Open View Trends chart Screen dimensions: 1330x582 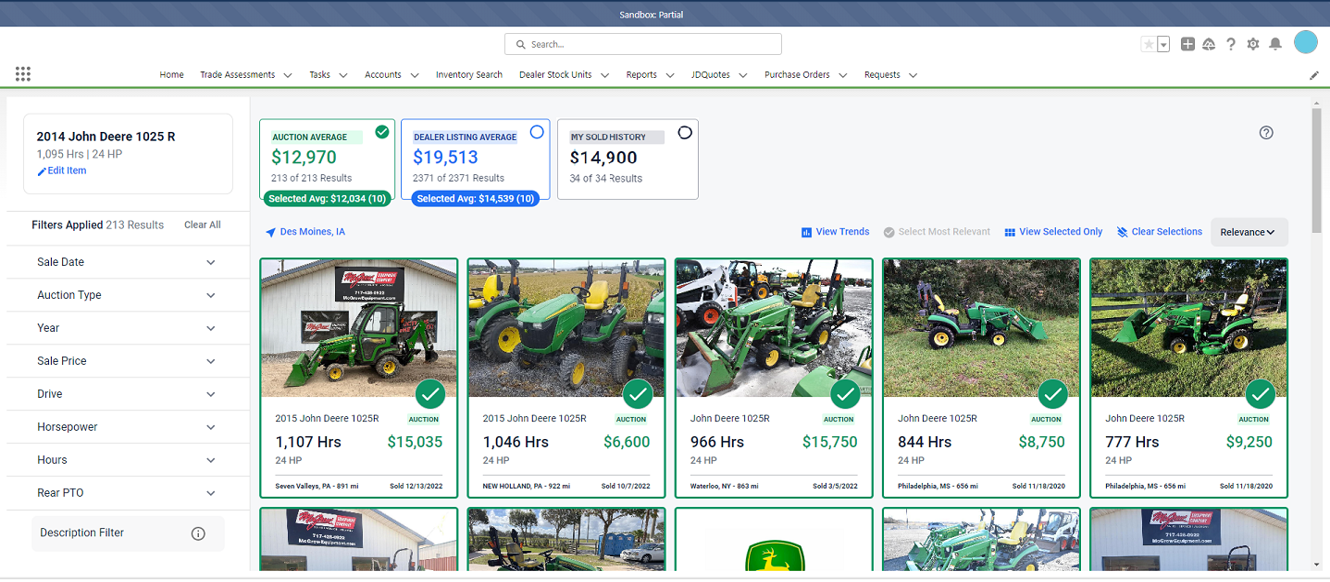(x=835, y=232)
